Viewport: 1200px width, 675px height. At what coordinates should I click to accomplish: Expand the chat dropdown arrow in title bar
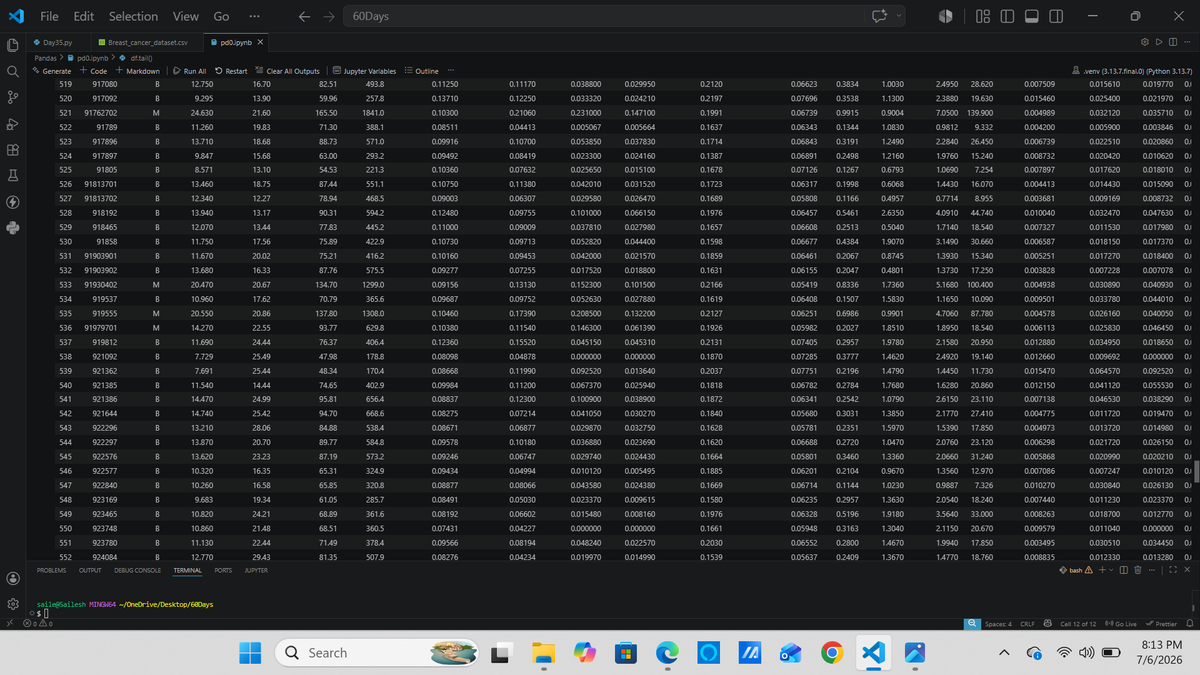pos(899,16)
